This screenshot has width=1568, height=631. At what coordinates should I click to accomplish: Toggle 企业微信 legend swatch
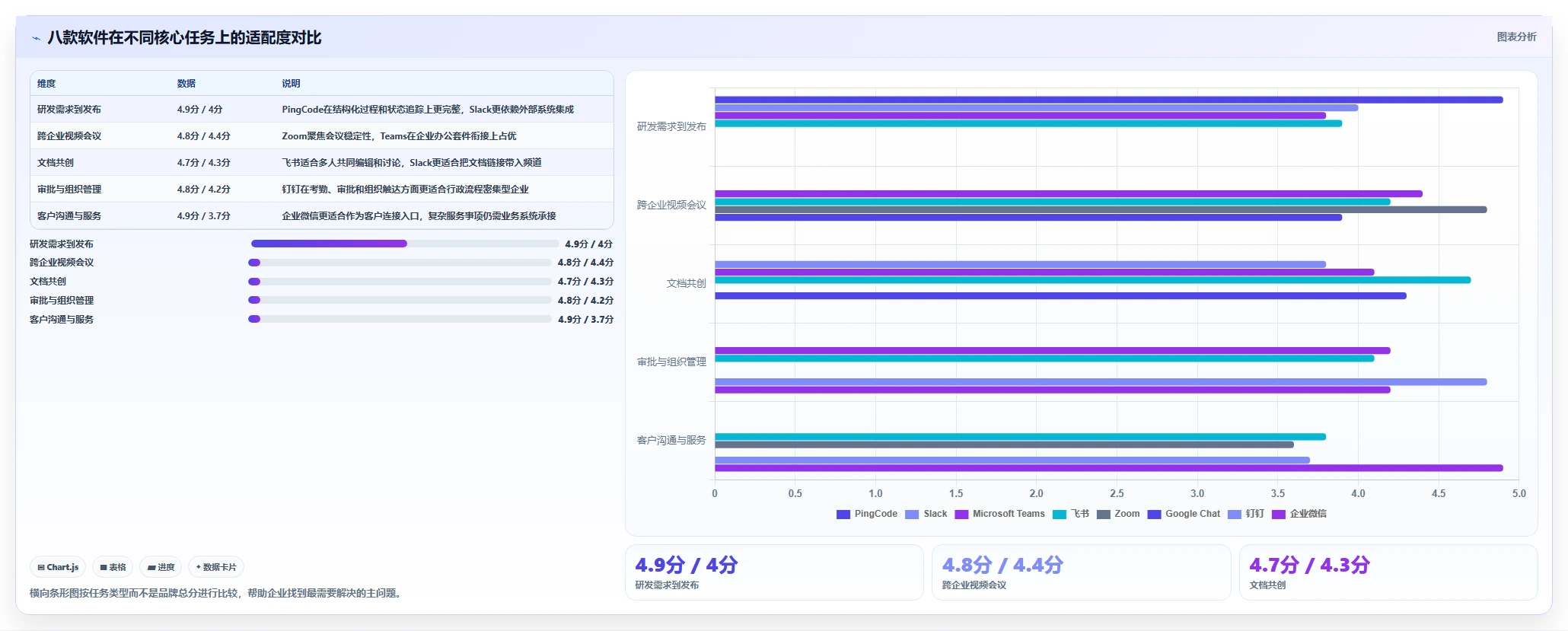[x=1278, y=515]
